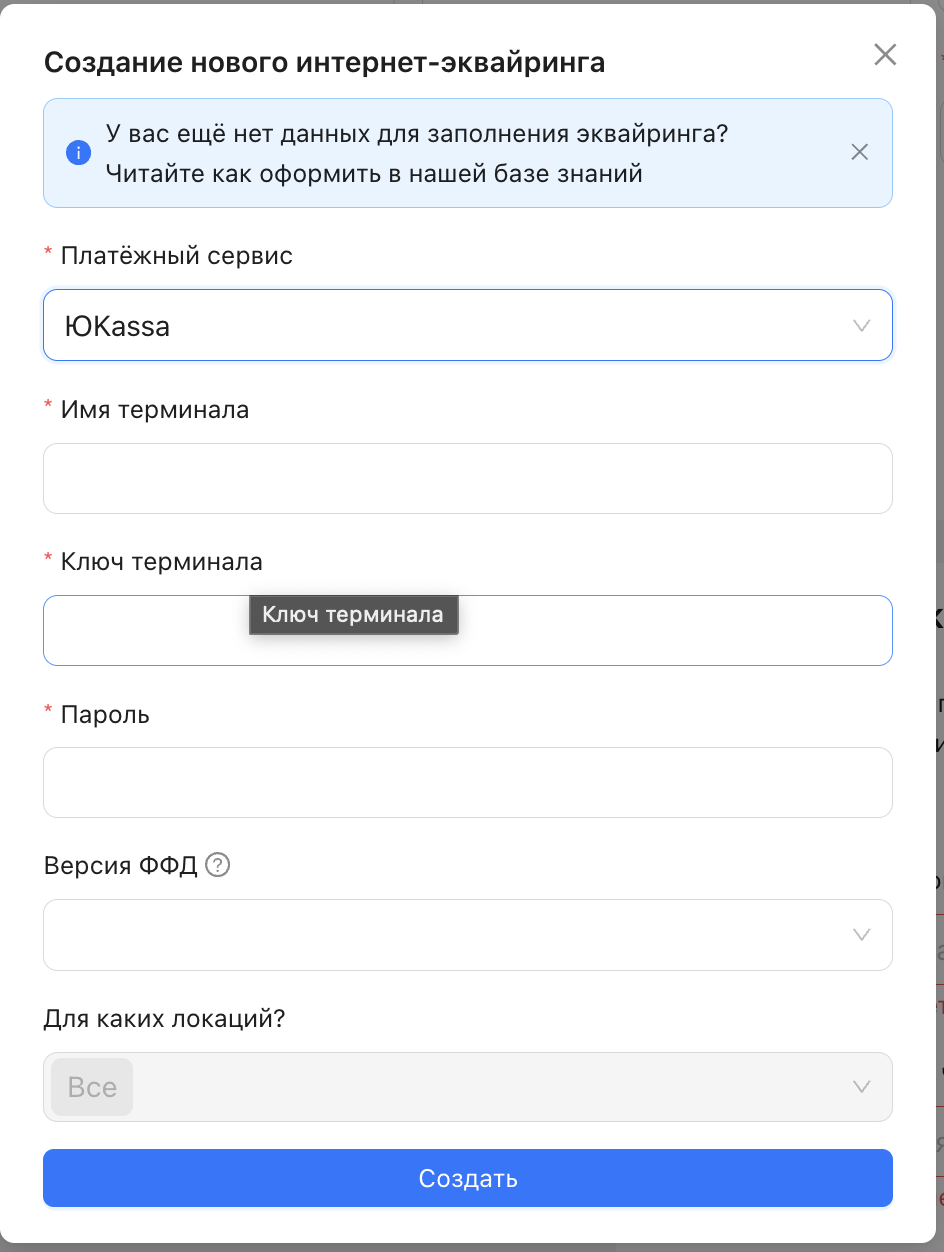Click the Версия ФФД label text

pos(121,865)
